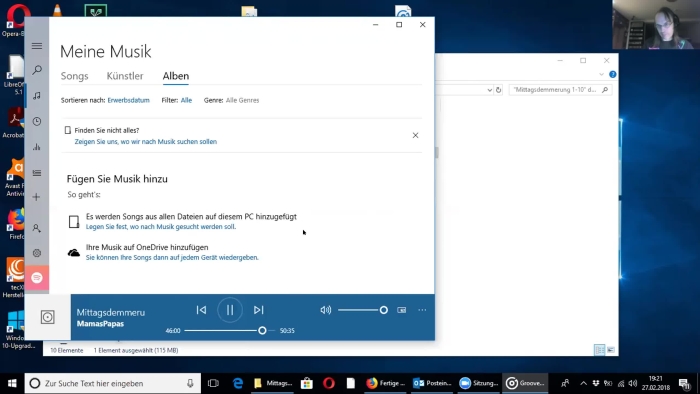Open Recent plays clock icon
The height and width of the screenshot is (394, 700).
click(x=37, y=121)
